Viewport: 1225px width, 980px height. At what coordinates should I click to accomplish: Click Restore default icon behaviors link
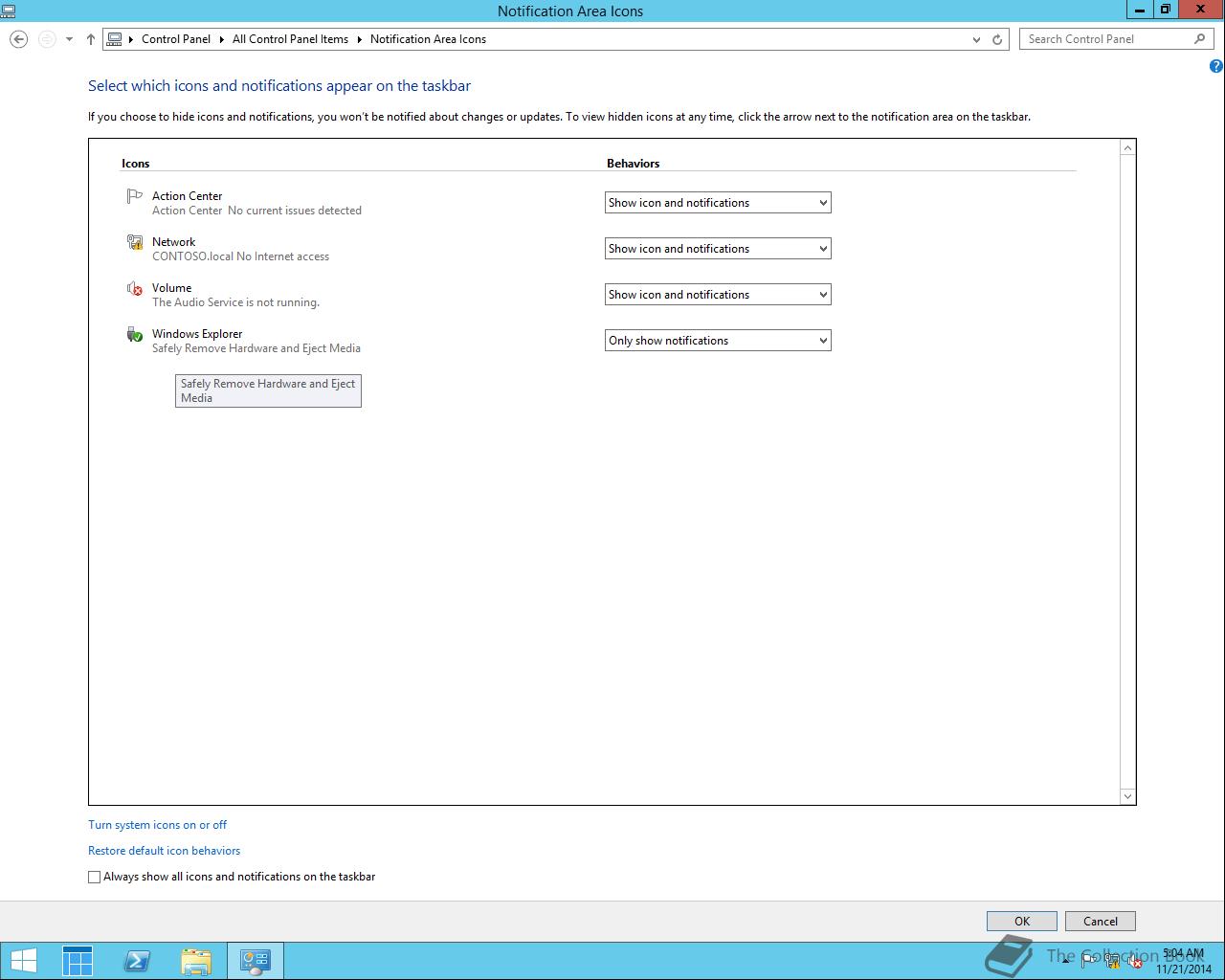(164, 851)
